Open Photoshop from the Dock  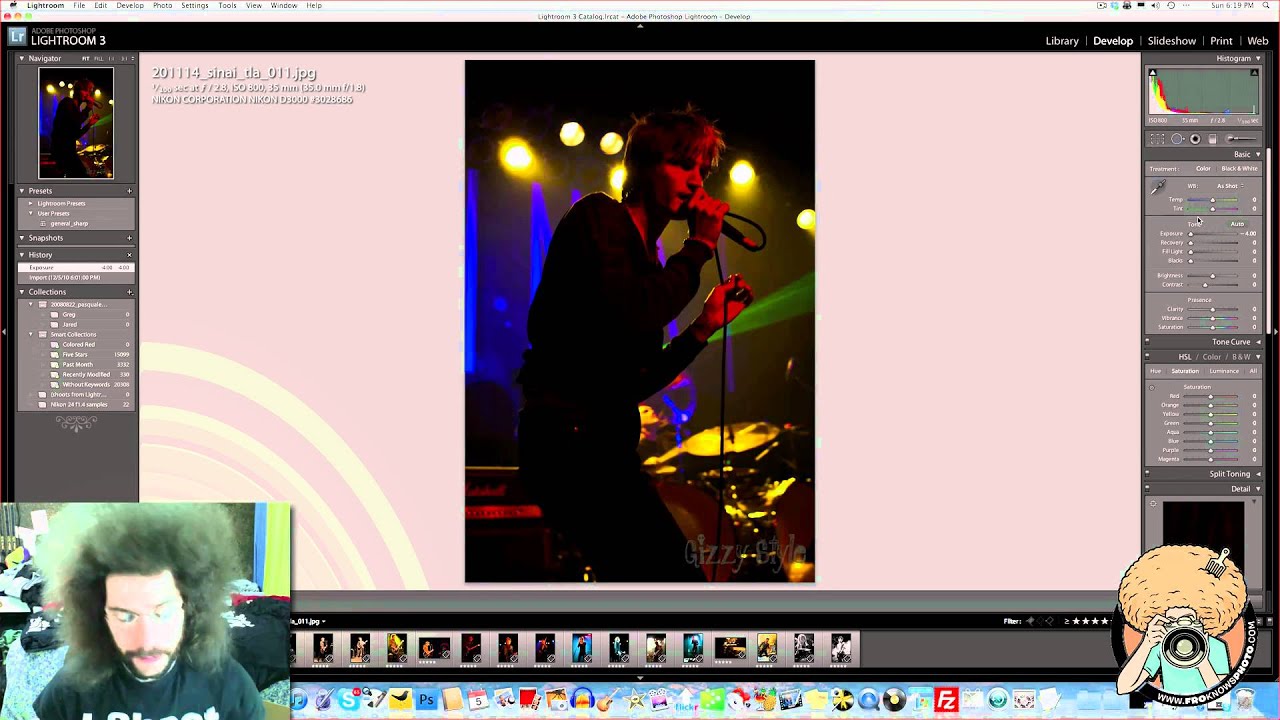pyautogui.click(x=427, y=700)
